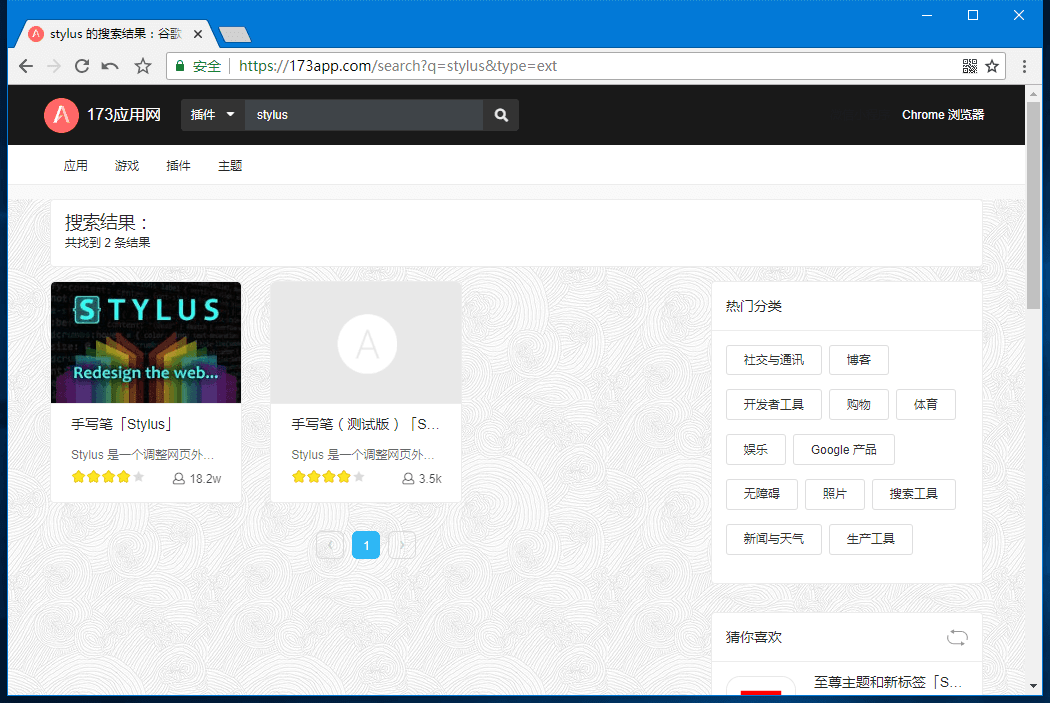Click the search magnifier icon

[500, 115]
